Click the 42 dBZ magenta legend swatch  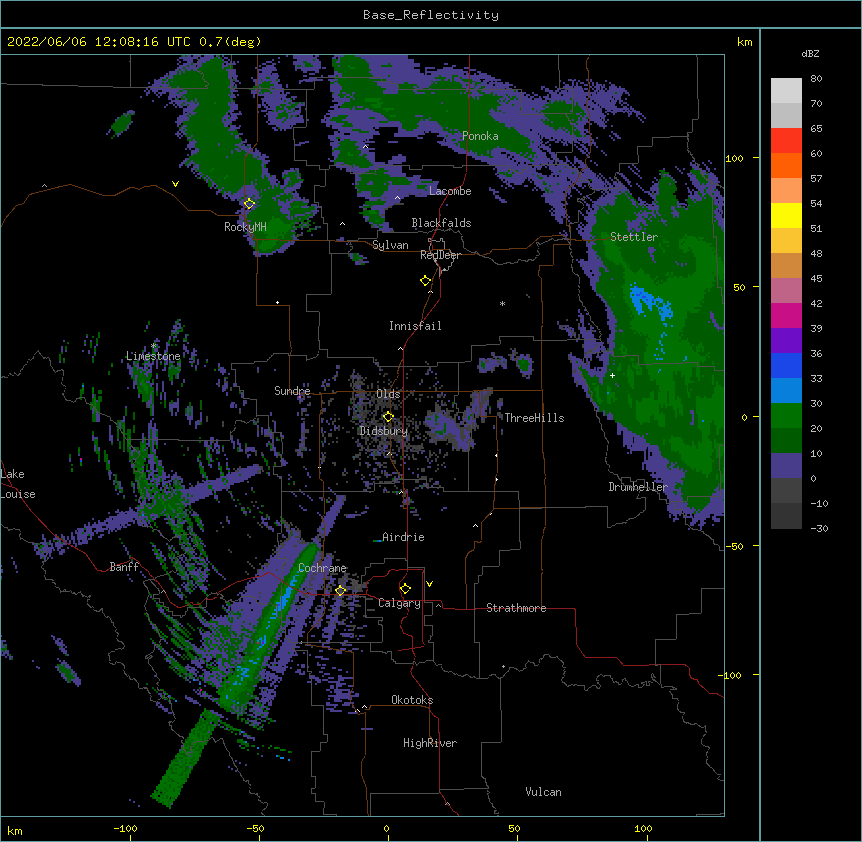point(786,315)
